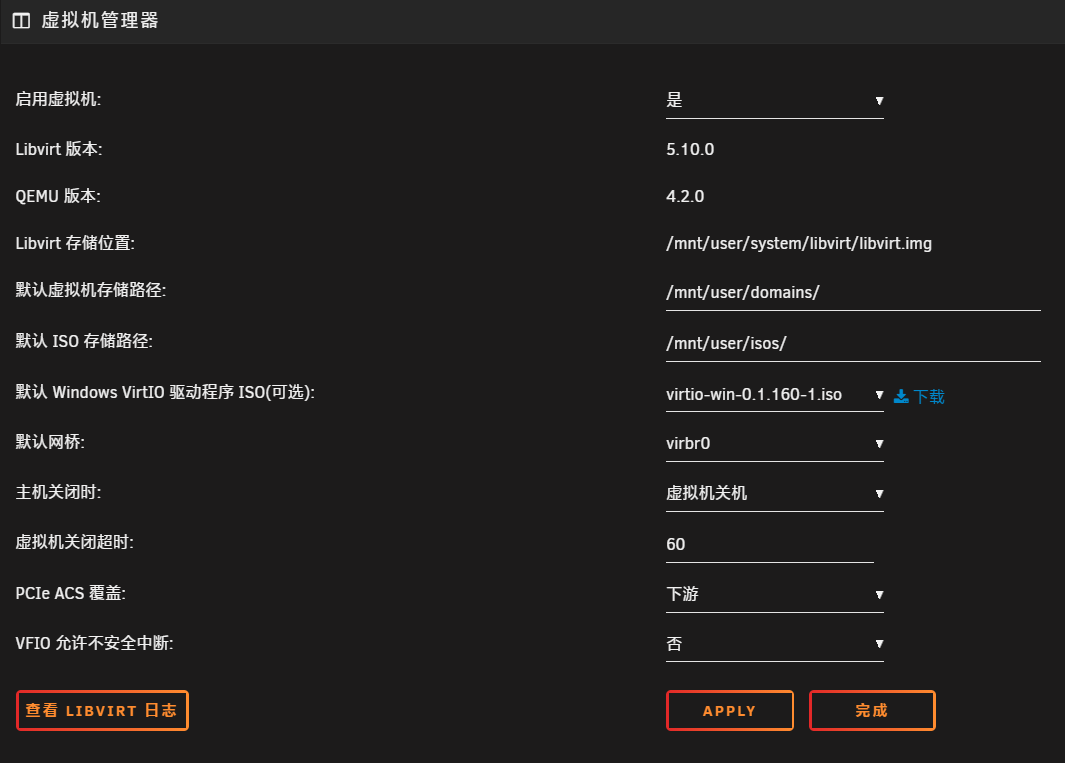Click the 查看 LIBVIRT 日志 button
Screen dimensions: 1065x763
click(102, 711)
